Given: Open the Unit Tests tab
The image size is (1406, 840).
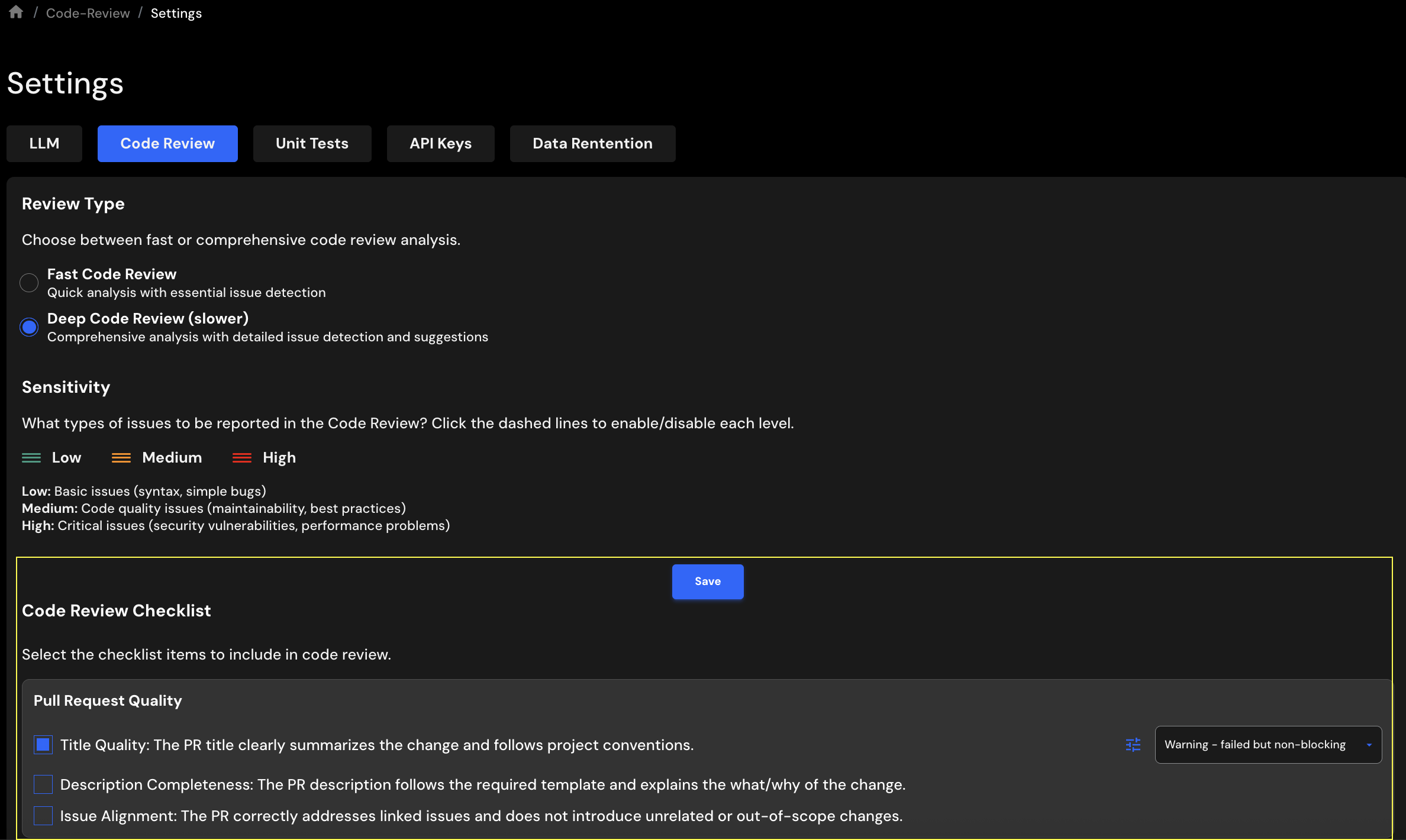Looking at the screenshot, I should pos(312,144).
